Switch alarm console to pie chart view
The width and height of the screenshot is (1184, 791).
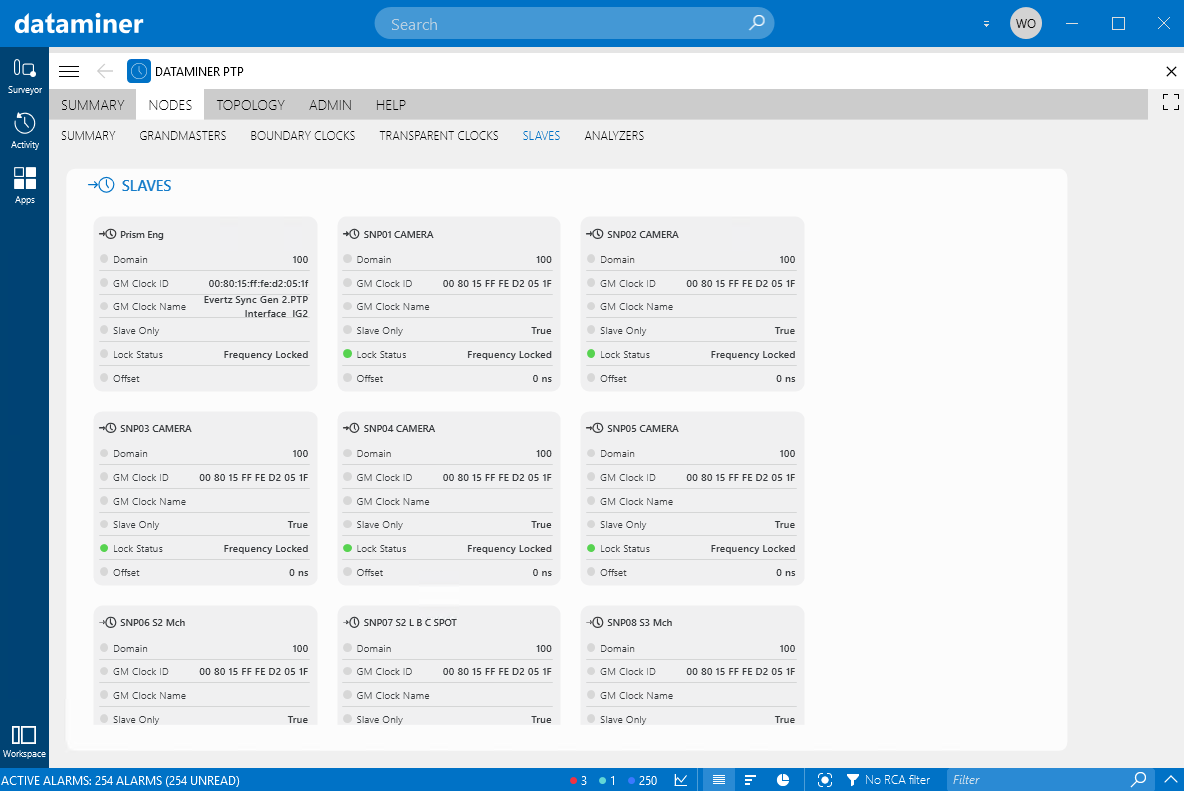click(783, 780)
